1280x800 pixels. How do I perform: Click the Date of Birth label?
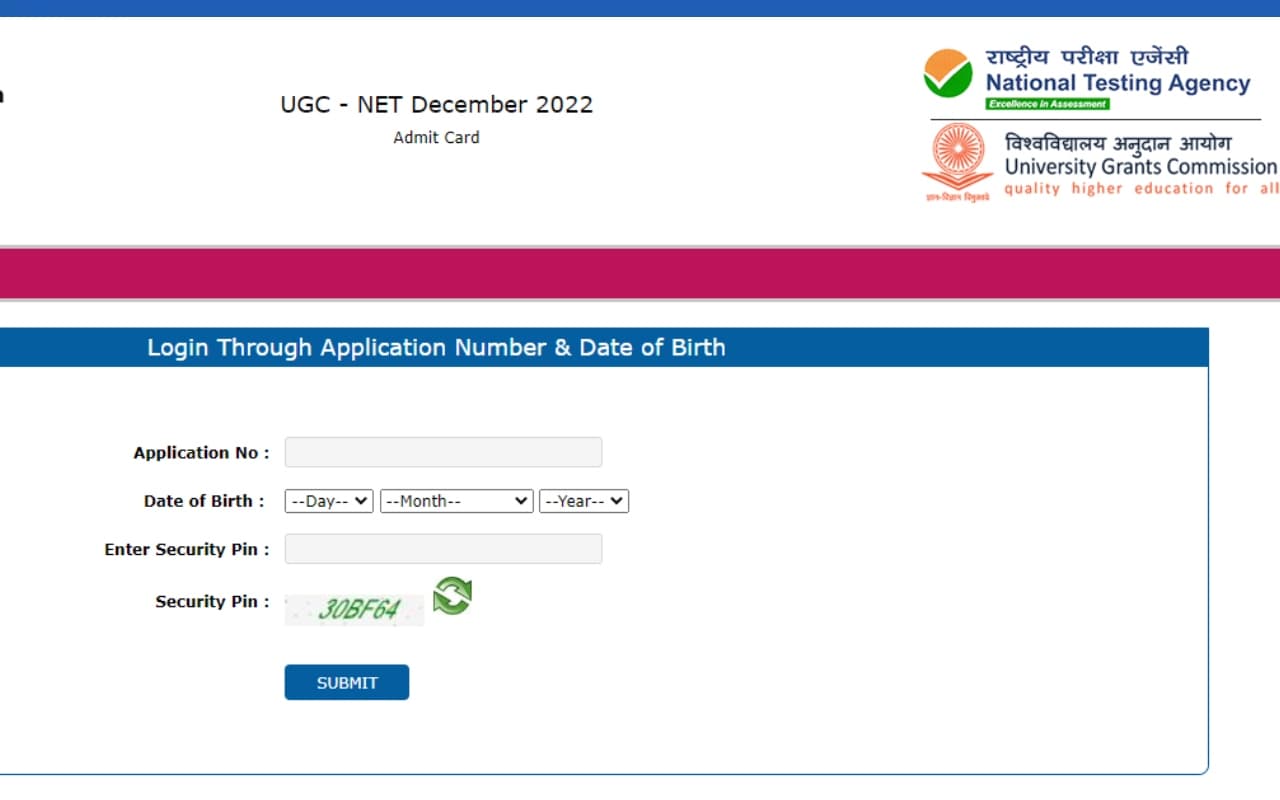pyautogui.click(x=203, y=501)
